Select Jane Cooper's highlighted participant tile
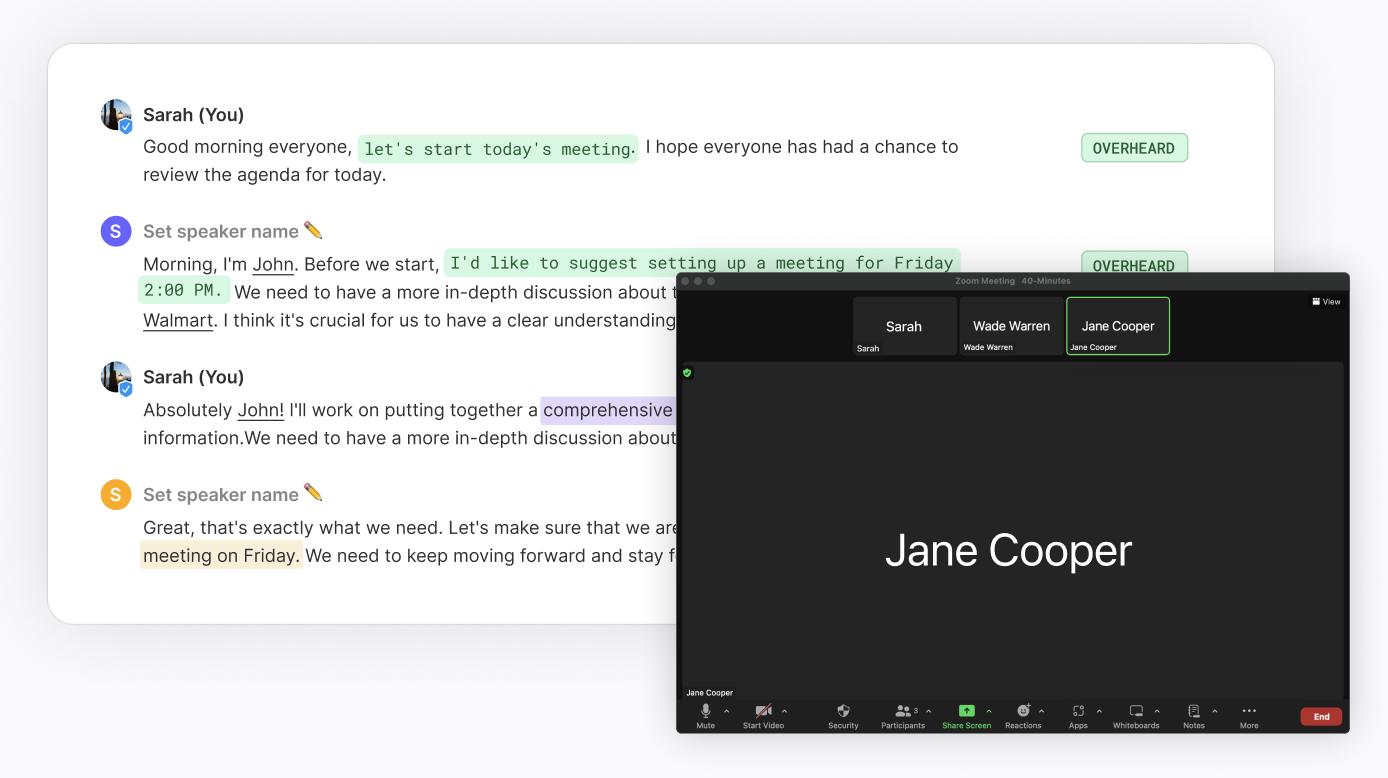This screenshot has height=778, width=1388. pos(1118,326)
